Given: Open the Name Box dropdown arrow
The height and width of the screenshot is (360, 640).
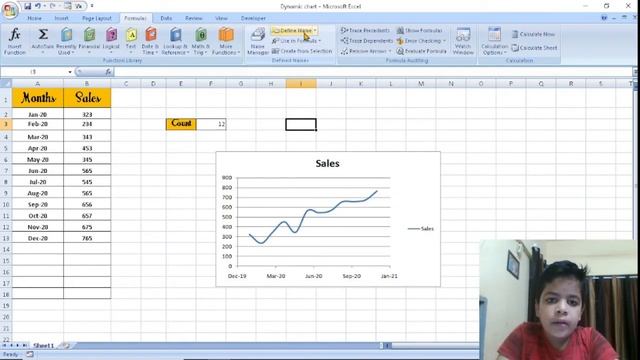Looking at the screenshot, I should coord(70,72).
